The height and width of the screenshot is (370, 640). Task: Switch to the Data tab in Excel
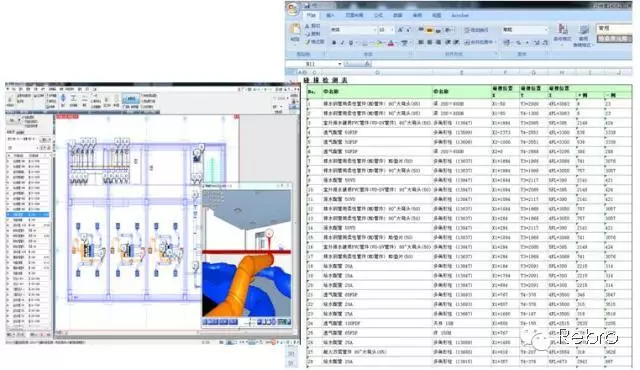[x=398, y=16]
